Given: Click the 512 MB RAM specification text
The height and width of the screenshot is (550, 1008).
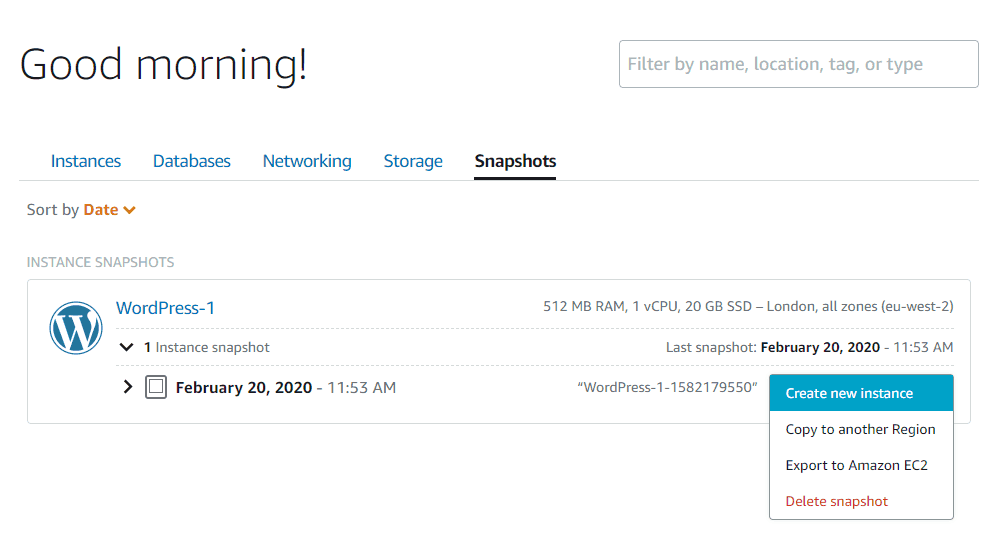Looking at the screenshot, I should [748, 306].
